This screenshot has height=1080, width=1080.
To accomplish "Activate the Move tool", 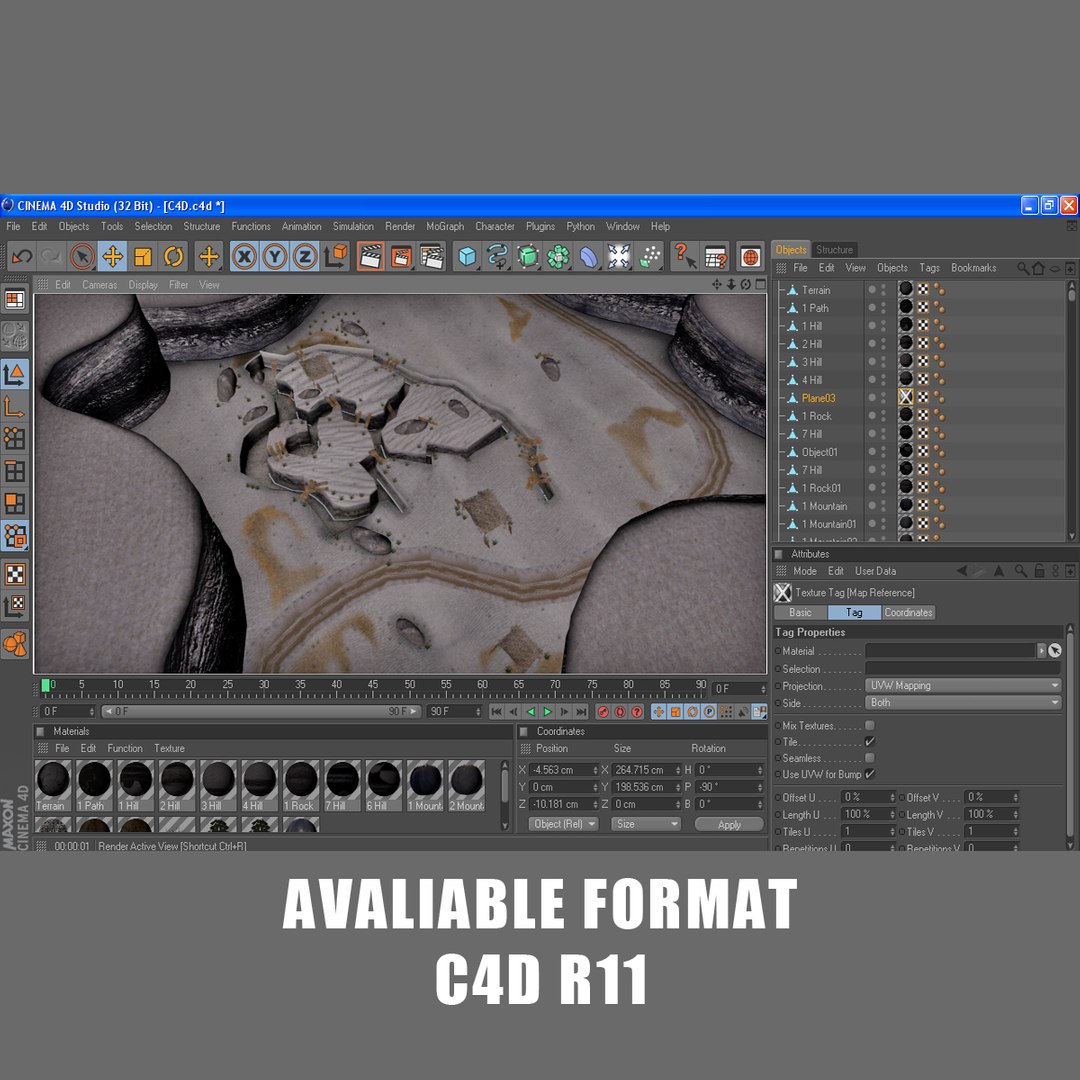I will tap(112, 257).
